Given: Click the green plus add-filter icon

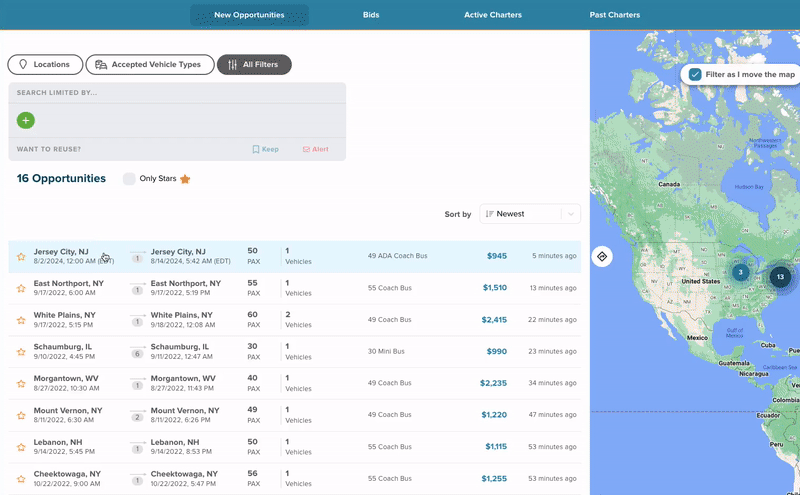Looking at the screenshot, I should [x=26, y=120].
